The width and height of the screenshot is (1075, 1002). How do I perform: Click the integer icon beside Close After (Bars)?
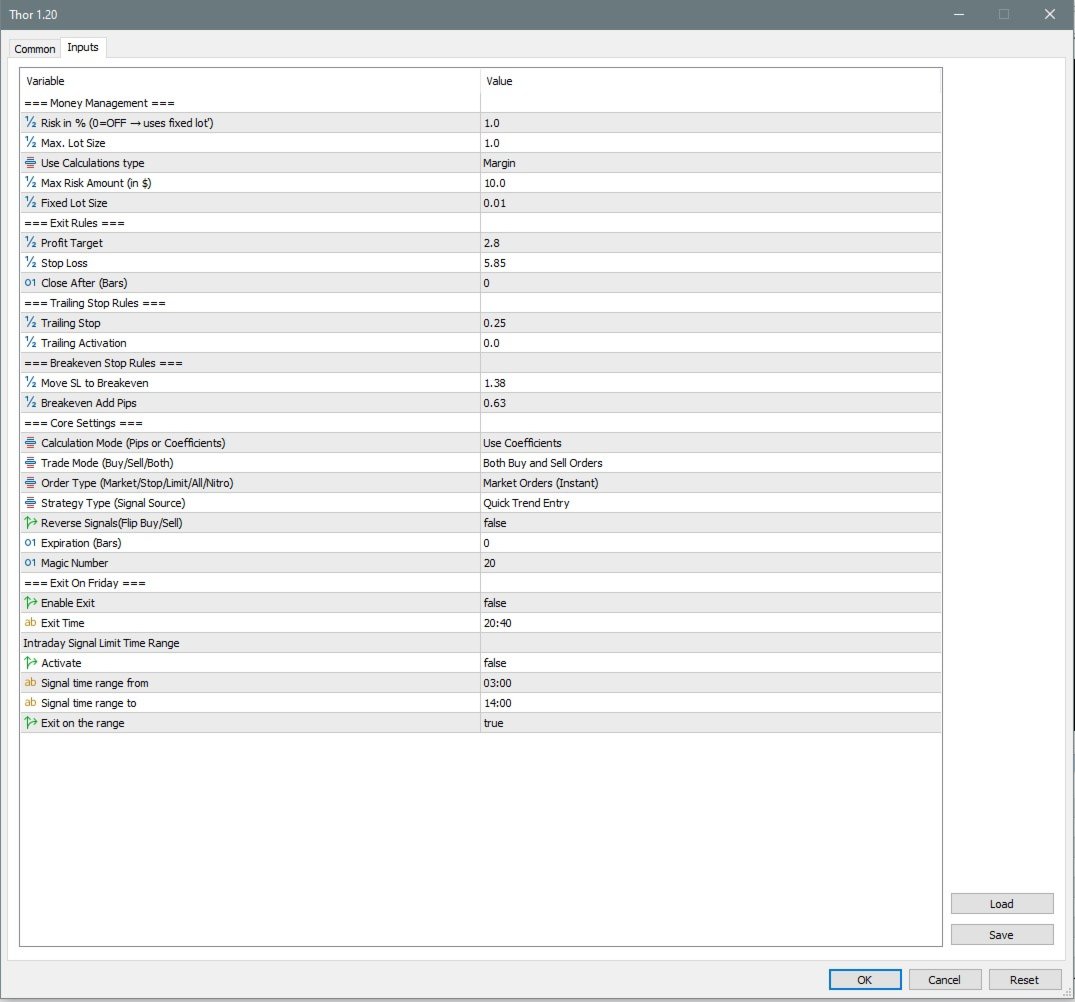point(30,282)
